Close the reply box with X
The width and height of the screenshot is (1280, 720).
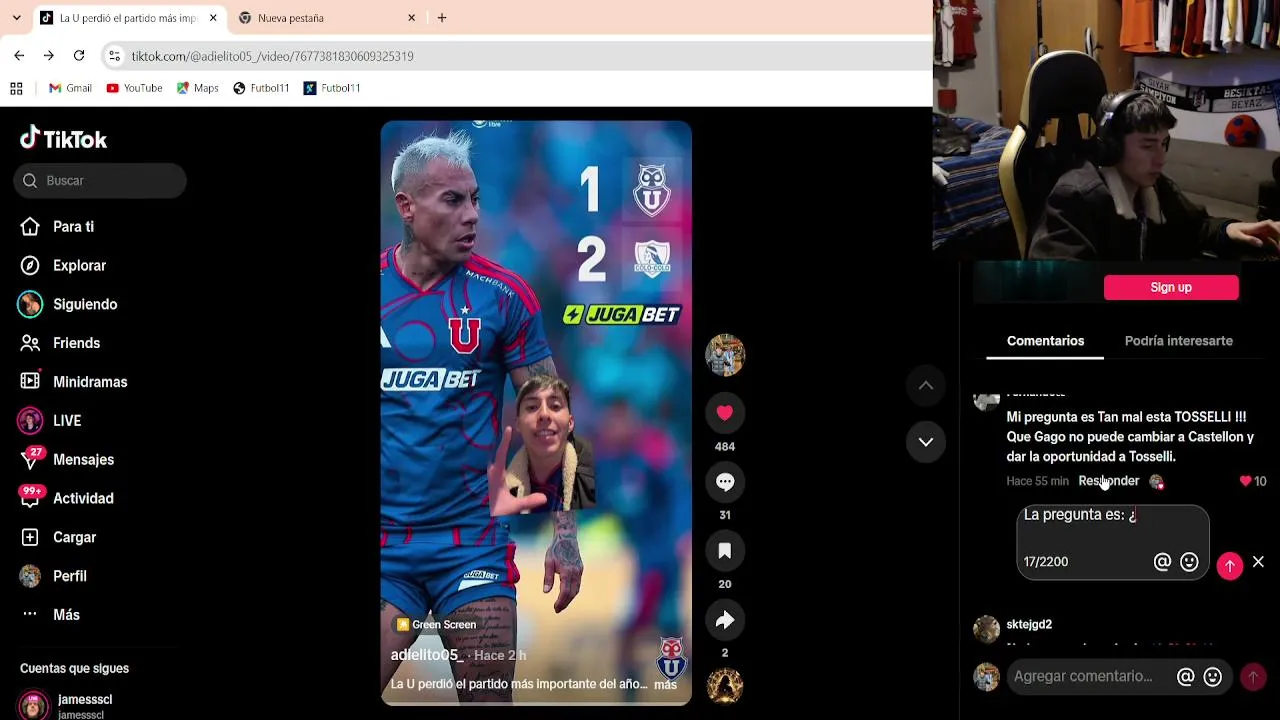(x=1258, y=563)
